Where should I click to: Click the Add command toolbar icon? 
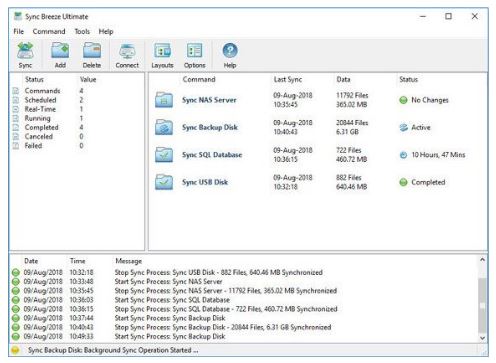point(60,51)
